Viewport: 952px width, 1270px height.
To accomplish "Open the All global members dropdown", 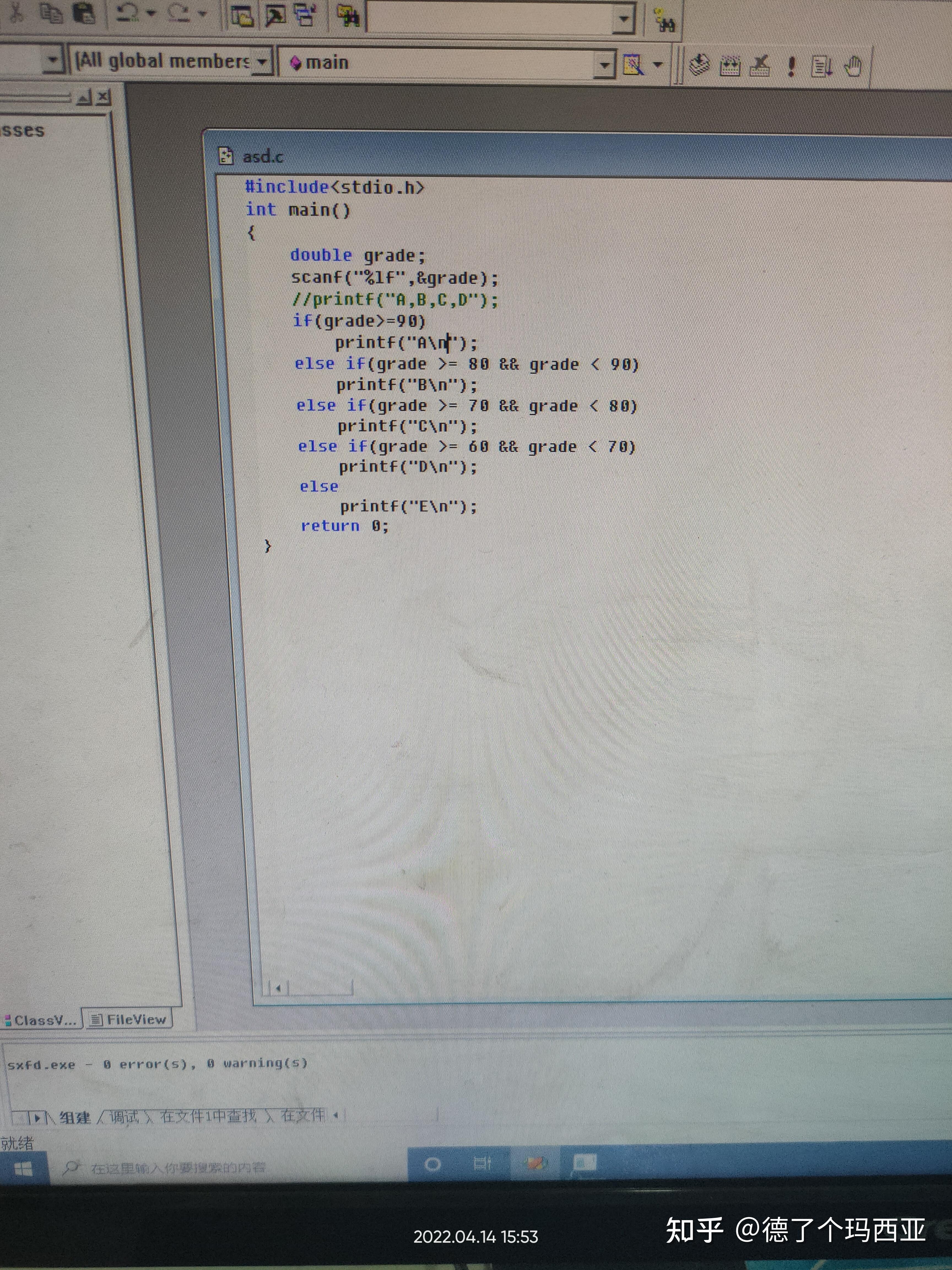I will coord(262,61).
